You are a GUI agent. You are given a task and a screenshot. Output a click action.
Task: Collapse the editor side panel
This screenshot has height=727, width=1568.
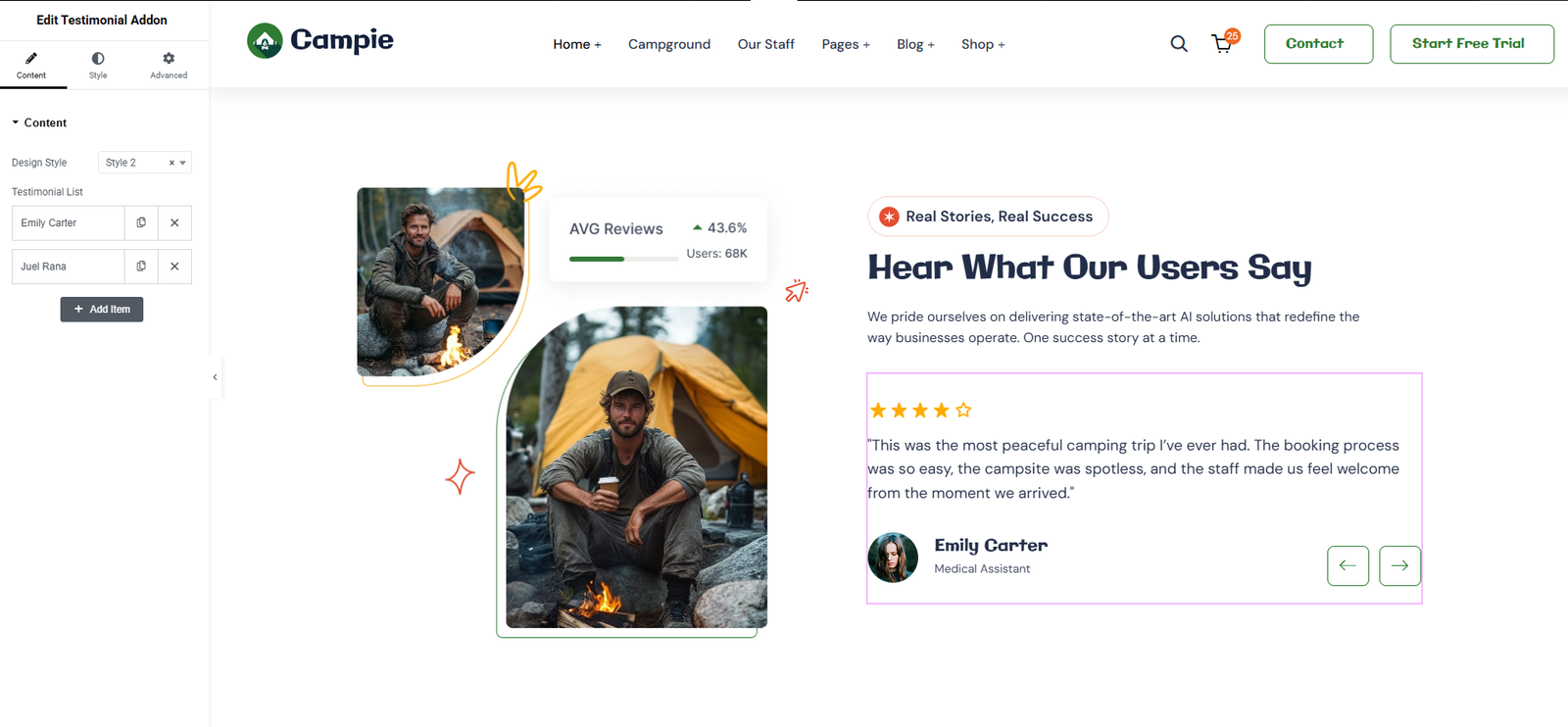click(215, 377)
